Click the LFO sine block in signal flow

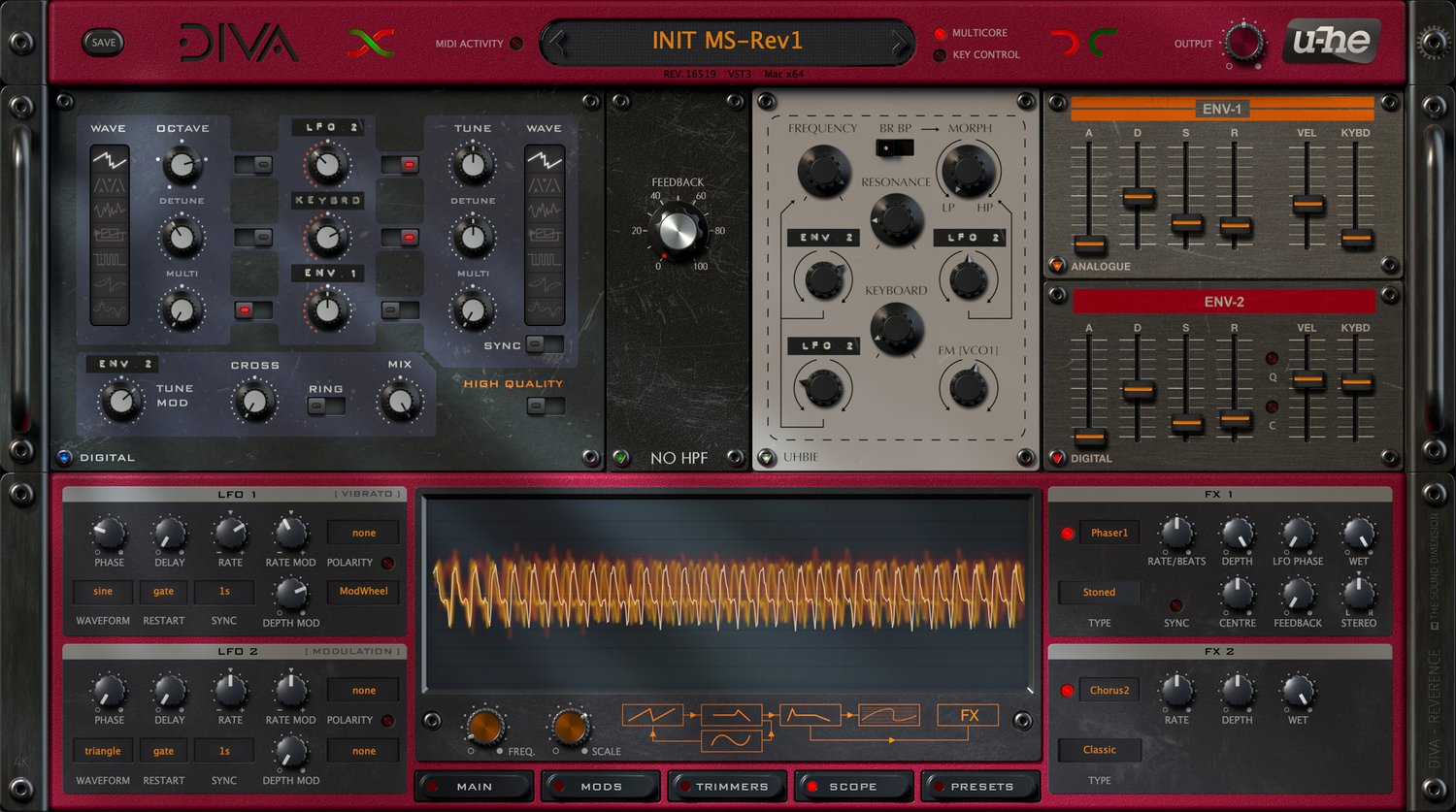pyautogui.click(x=731, y=740)
